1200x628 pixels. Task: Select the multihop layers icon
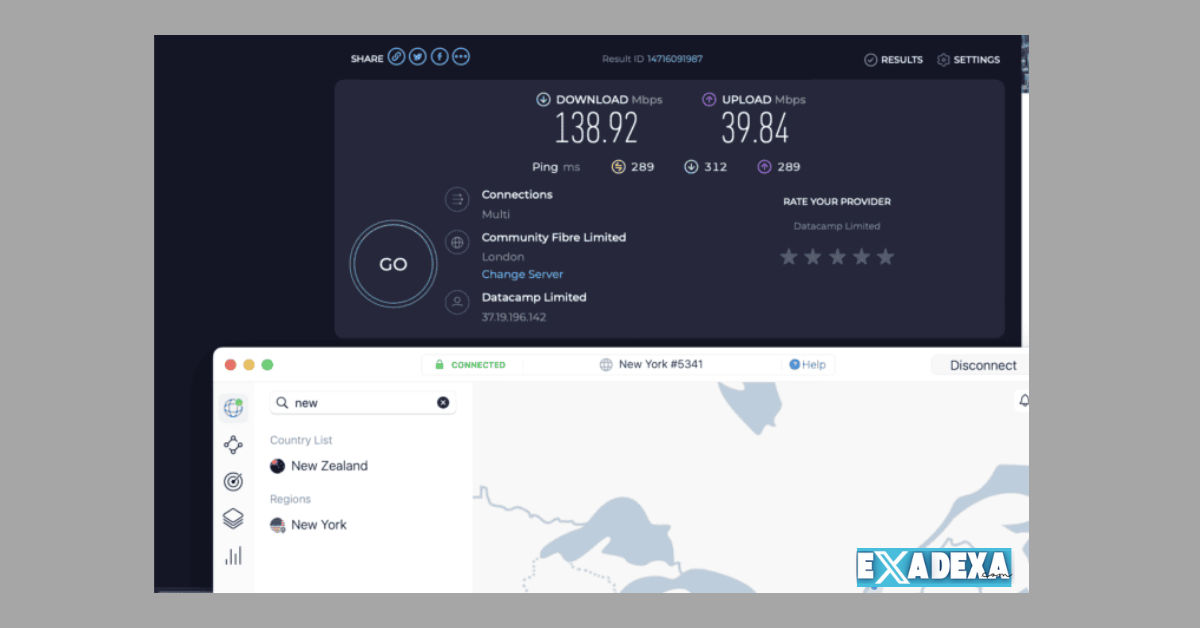[233, 518]
